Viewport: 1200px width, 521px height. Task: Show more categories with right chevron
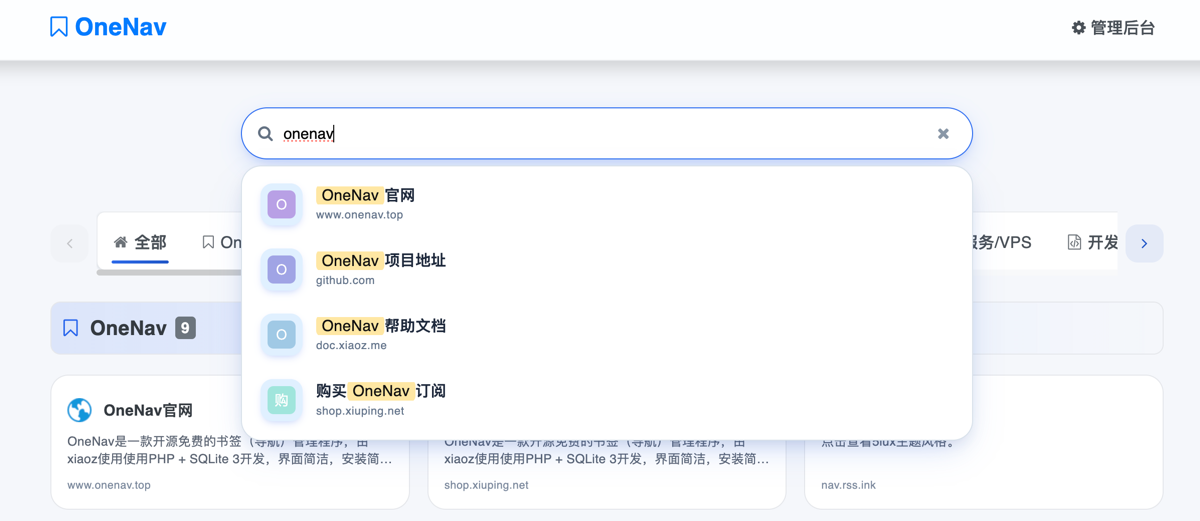tap(1144, 243)
